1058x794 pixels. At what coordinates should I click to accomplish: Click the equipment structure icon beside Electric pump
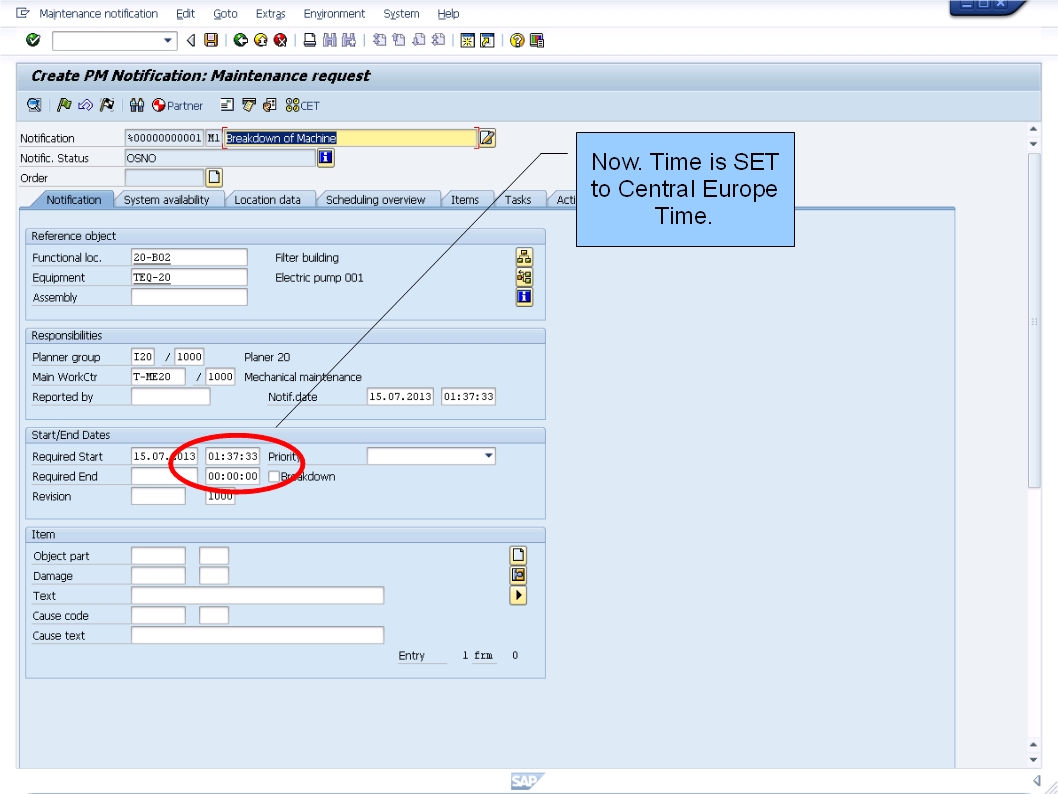[x=524, y=277]
